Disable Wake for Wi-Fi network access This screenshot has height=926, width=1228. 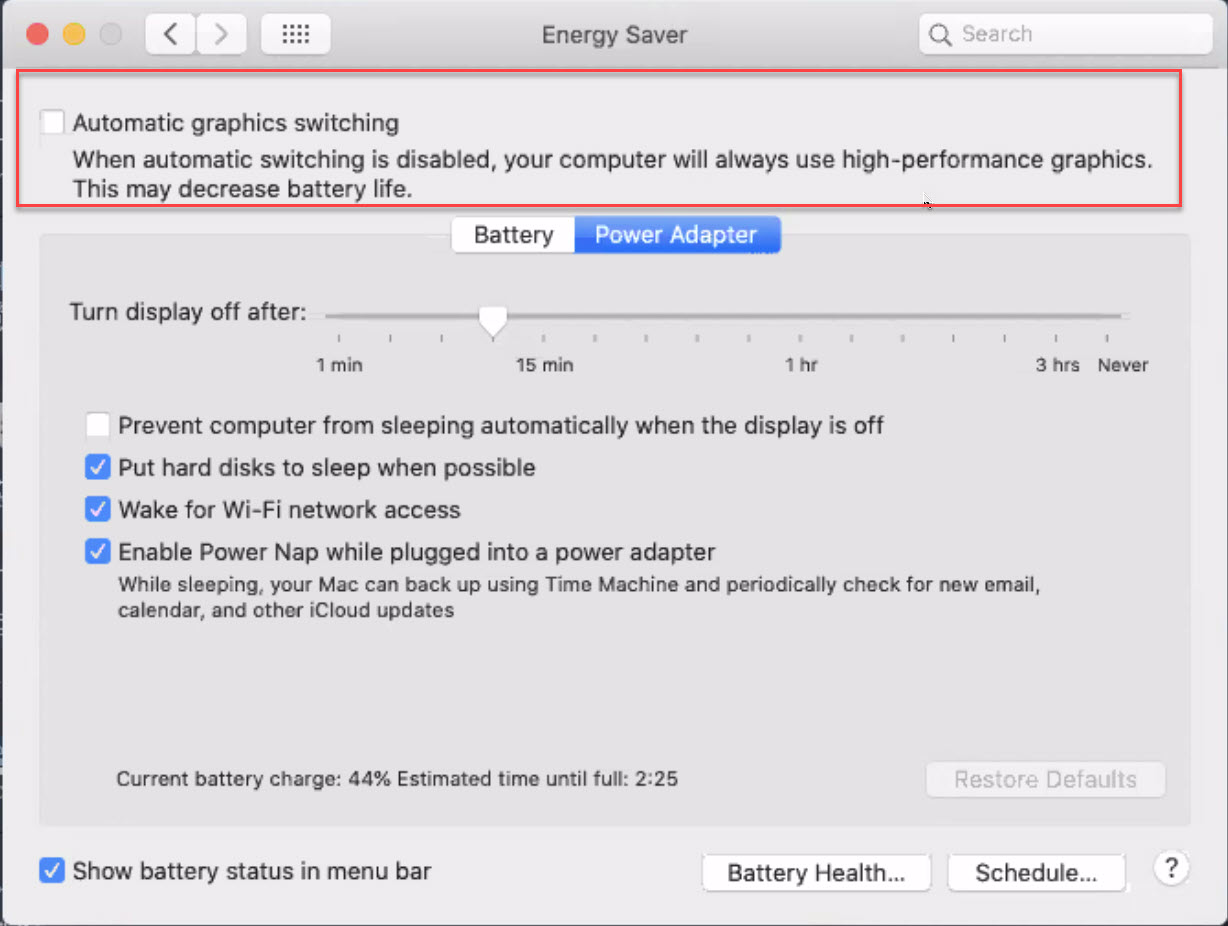click(97, 509)
